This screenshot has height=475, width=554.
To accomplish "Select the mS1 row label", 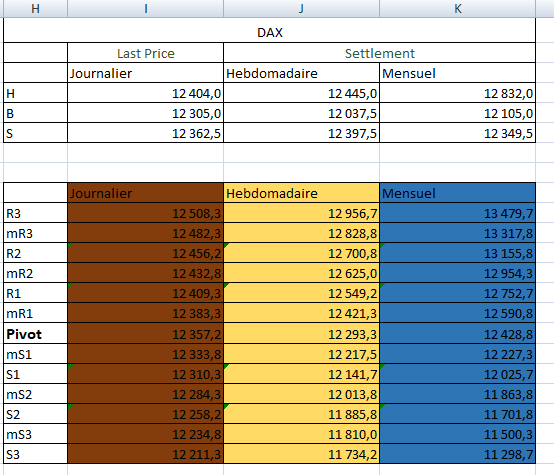I will pos(35,354).
